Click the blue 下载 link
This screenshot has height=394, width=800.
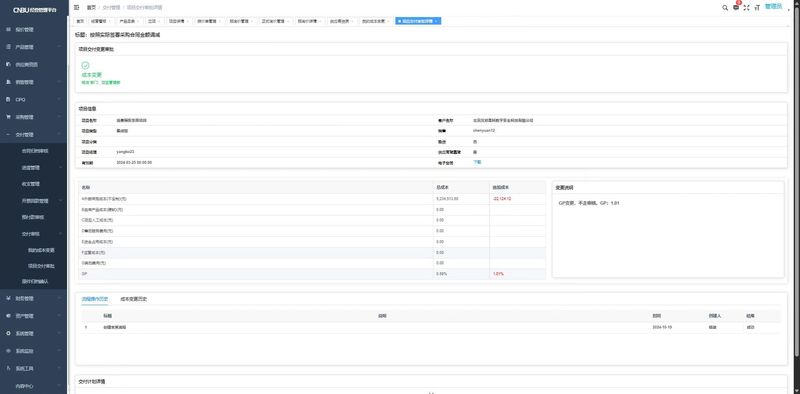click(477, 162)
